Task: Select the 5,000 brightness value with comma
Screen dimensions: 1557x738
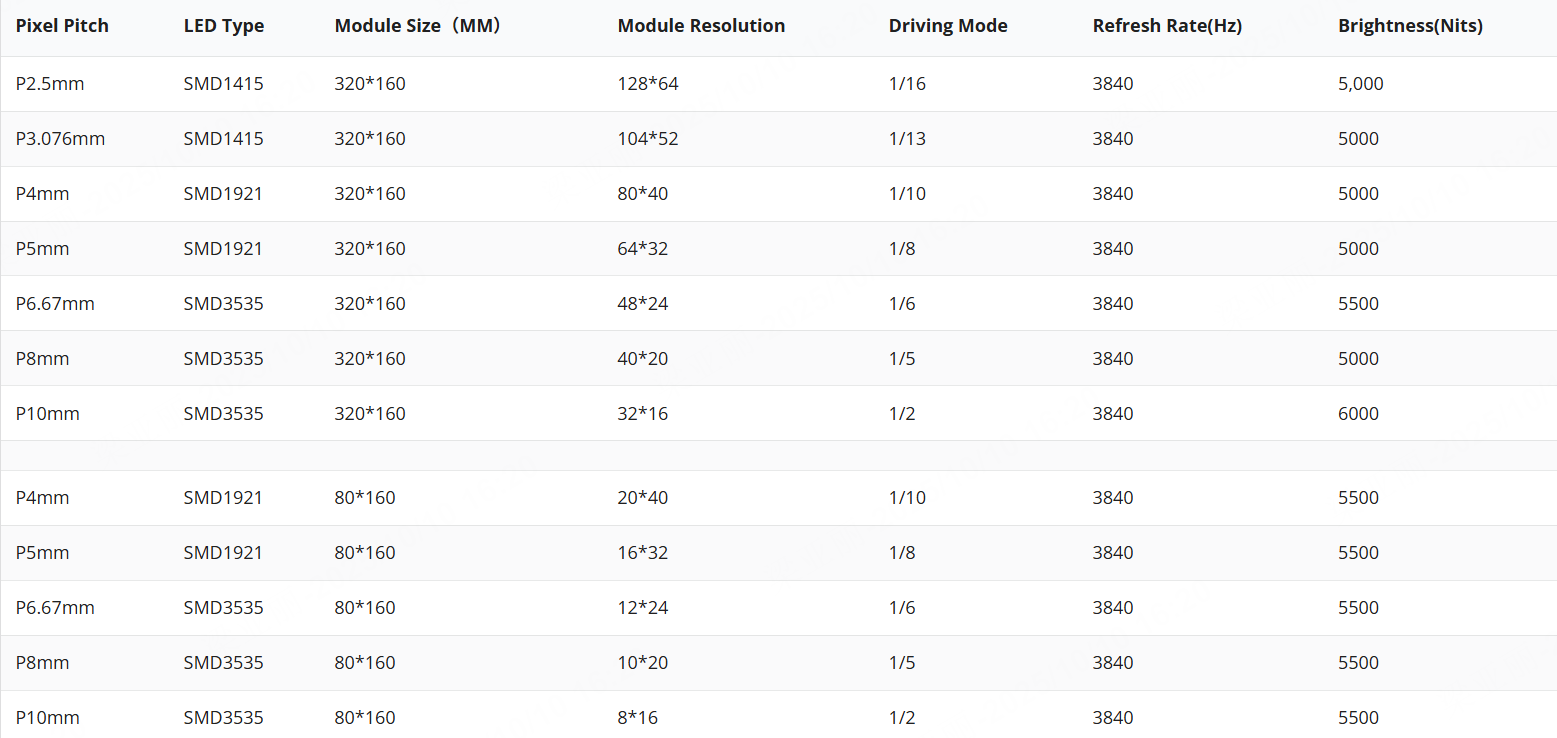Action: coord(1360,84)
